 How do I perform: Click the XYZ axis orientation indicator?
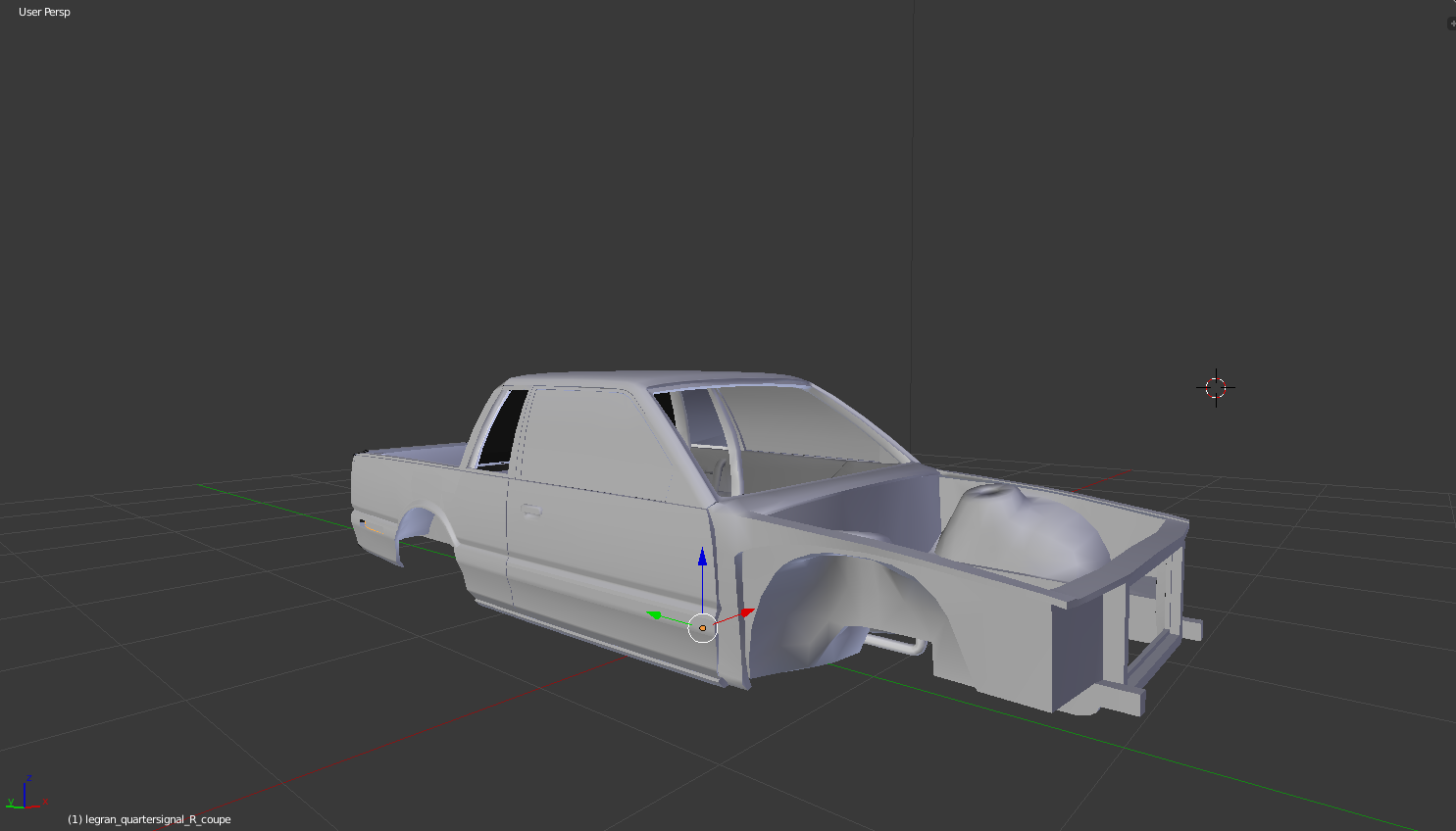pyautogui.click(x=25, y=793)
